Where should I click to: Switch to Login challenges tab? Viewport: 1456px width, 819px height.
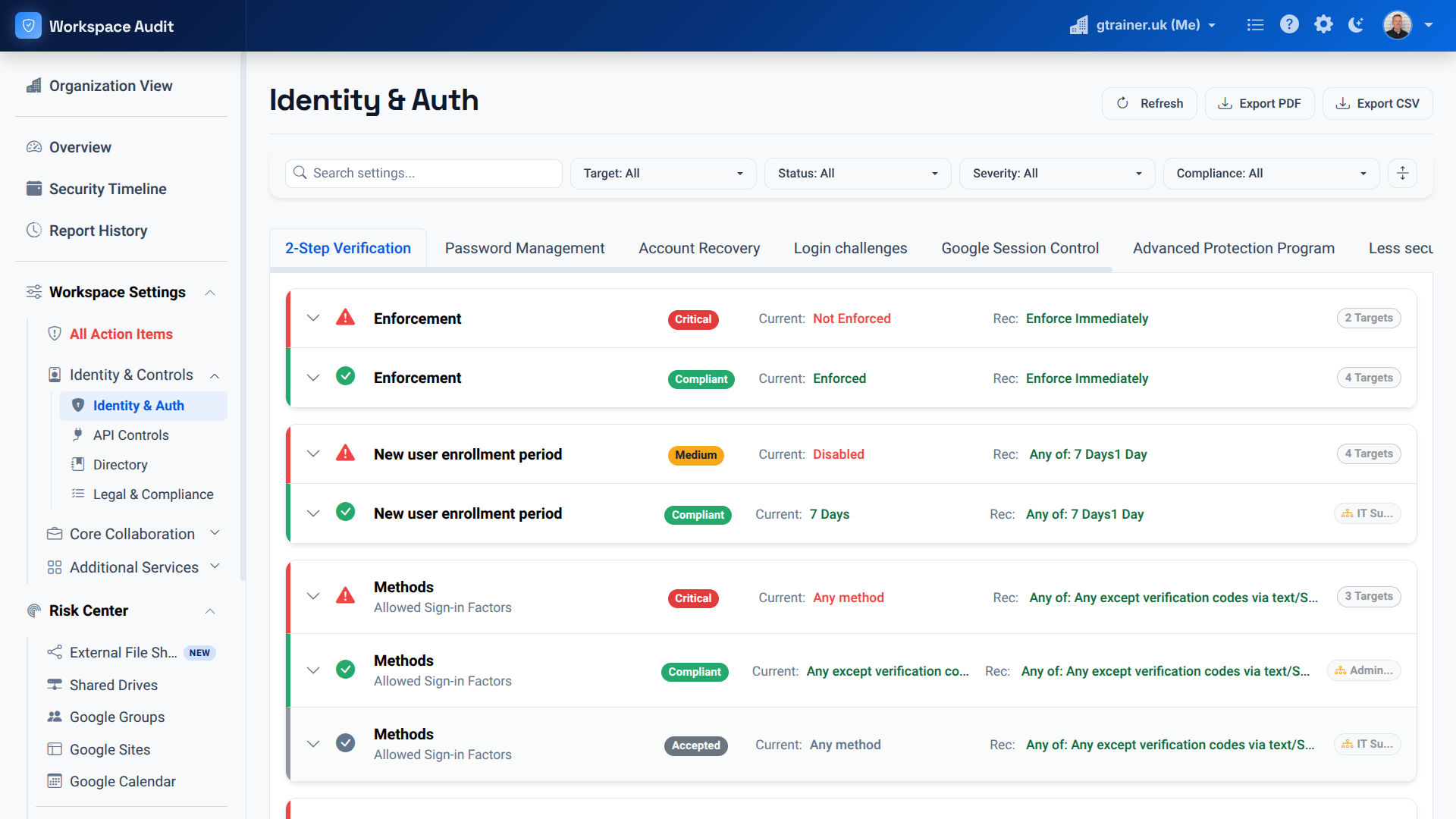click(850, 248)
